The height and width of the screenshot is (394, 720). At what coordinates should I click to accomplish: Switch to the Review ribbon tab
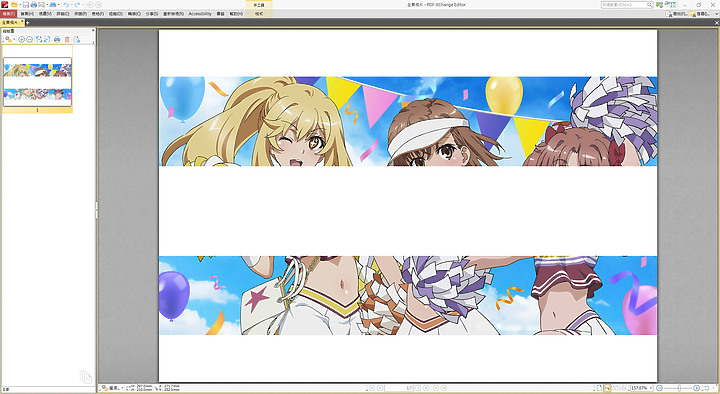[x=174, y=14]
